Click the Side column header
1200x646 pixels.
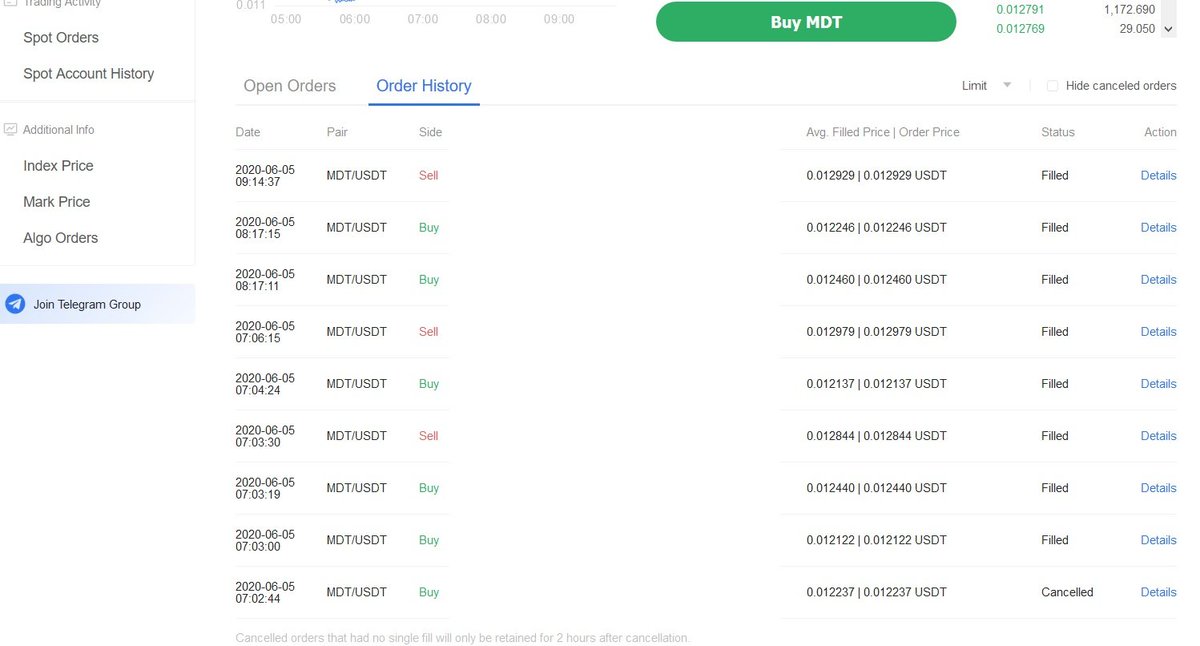click(430, 132)
